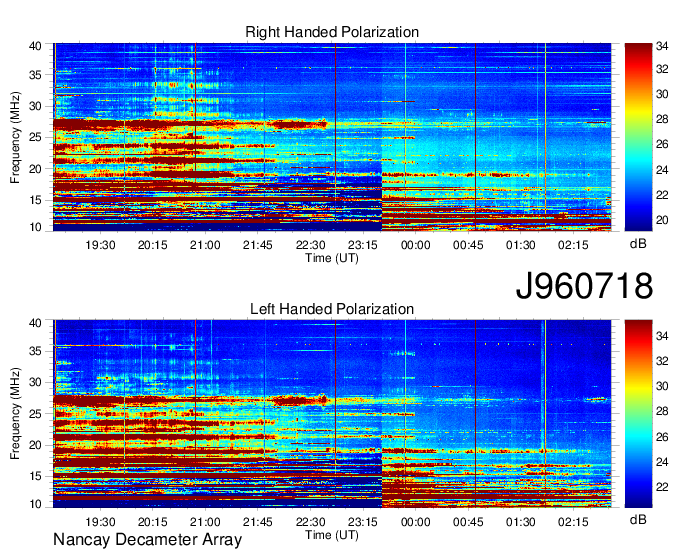680x552 pixels.
Task: Click 'Time (UT)' label under Left Handed plot
Action: 332,535
